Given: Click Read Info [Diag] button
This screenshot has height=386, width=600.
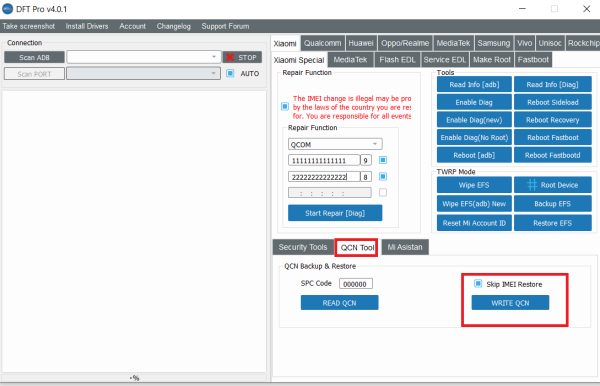Looking at the screenshot, I should [x=553, y=85].
